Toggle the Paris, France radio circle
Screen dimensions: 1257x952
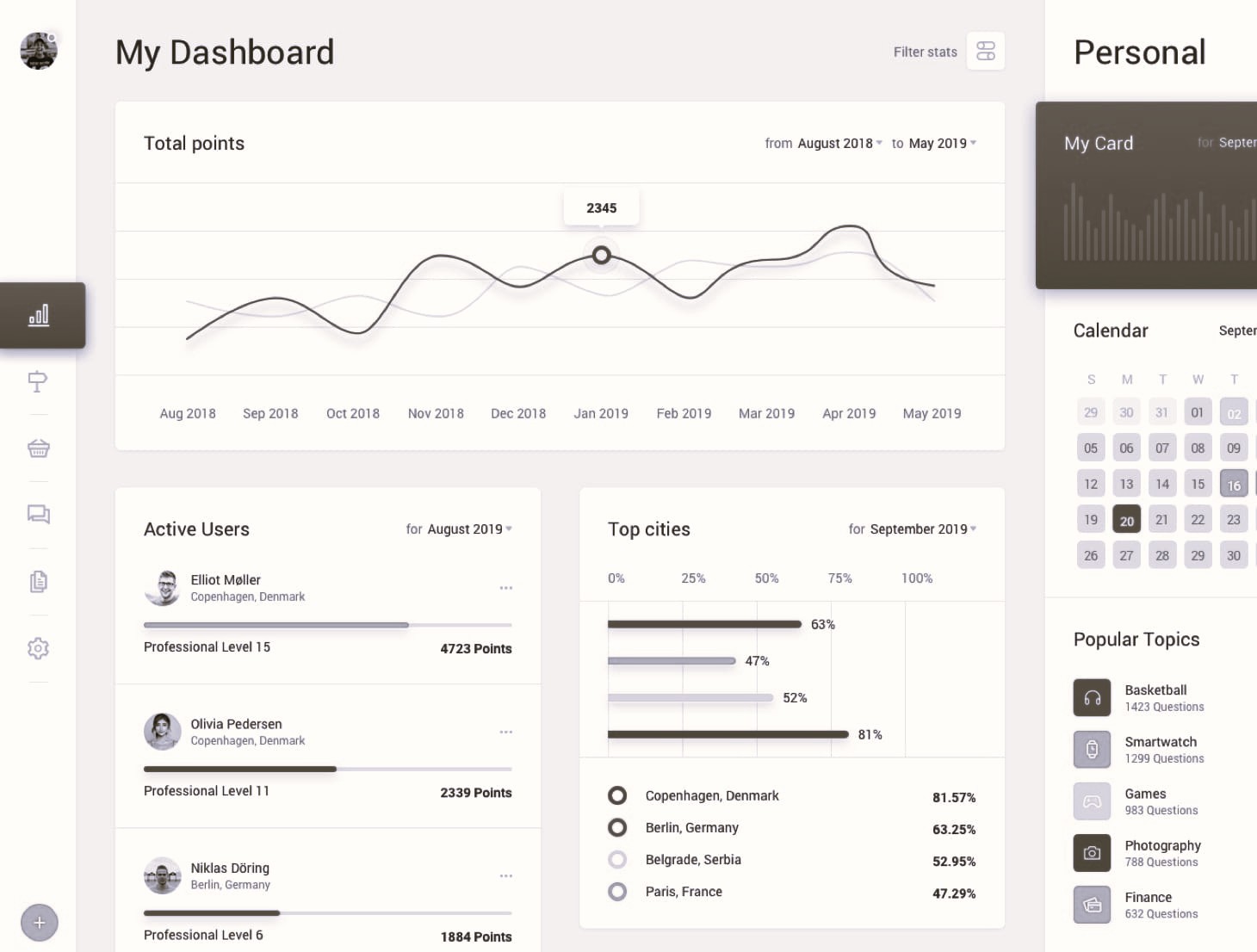pos(617,892)
